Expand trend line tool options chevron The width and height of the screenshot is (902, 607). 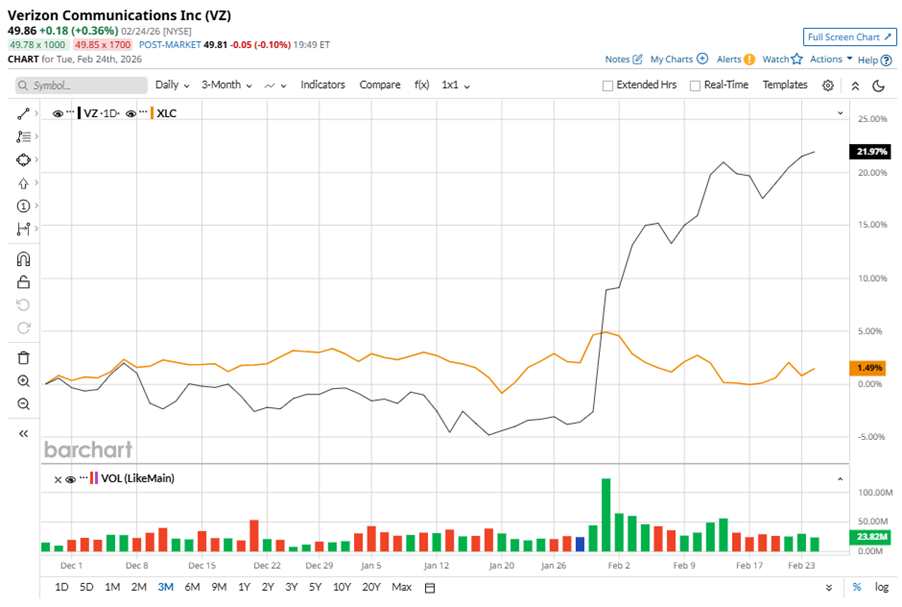(x=36, y=113)
